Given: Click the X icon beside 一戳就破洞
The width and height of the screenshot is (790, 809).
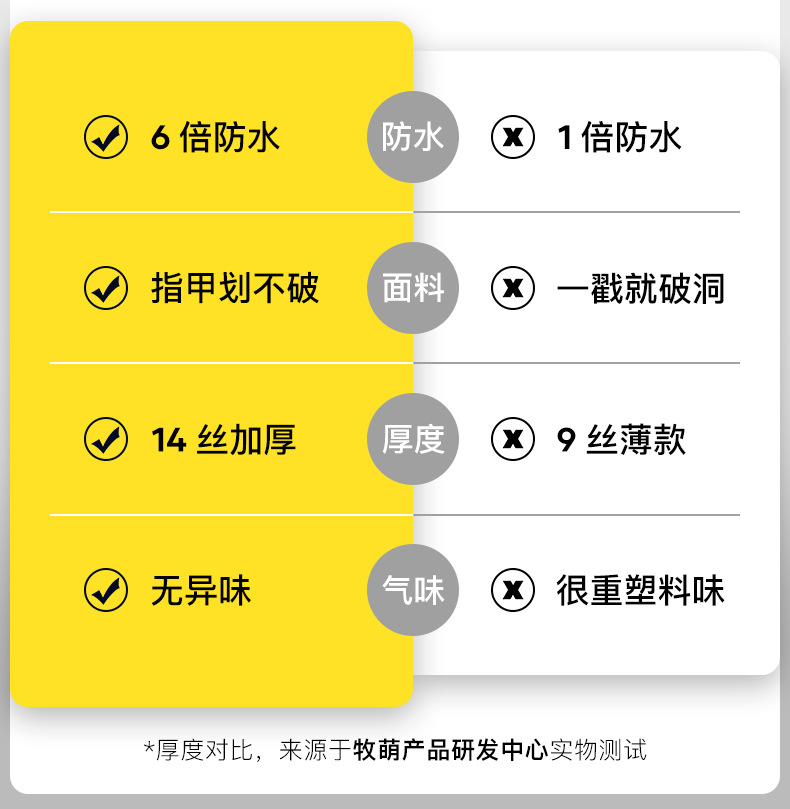Looking at the screenshot, I should coord(513,288).
